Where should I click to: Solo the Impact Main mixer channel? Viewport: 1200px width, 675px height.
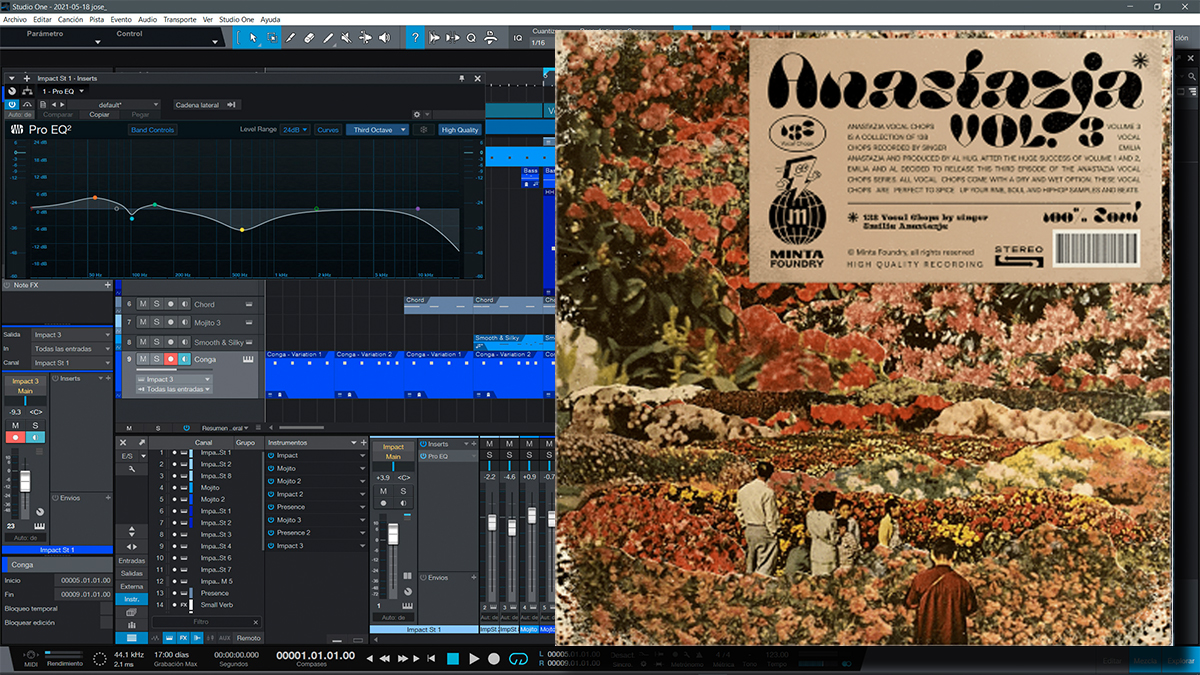403,491
